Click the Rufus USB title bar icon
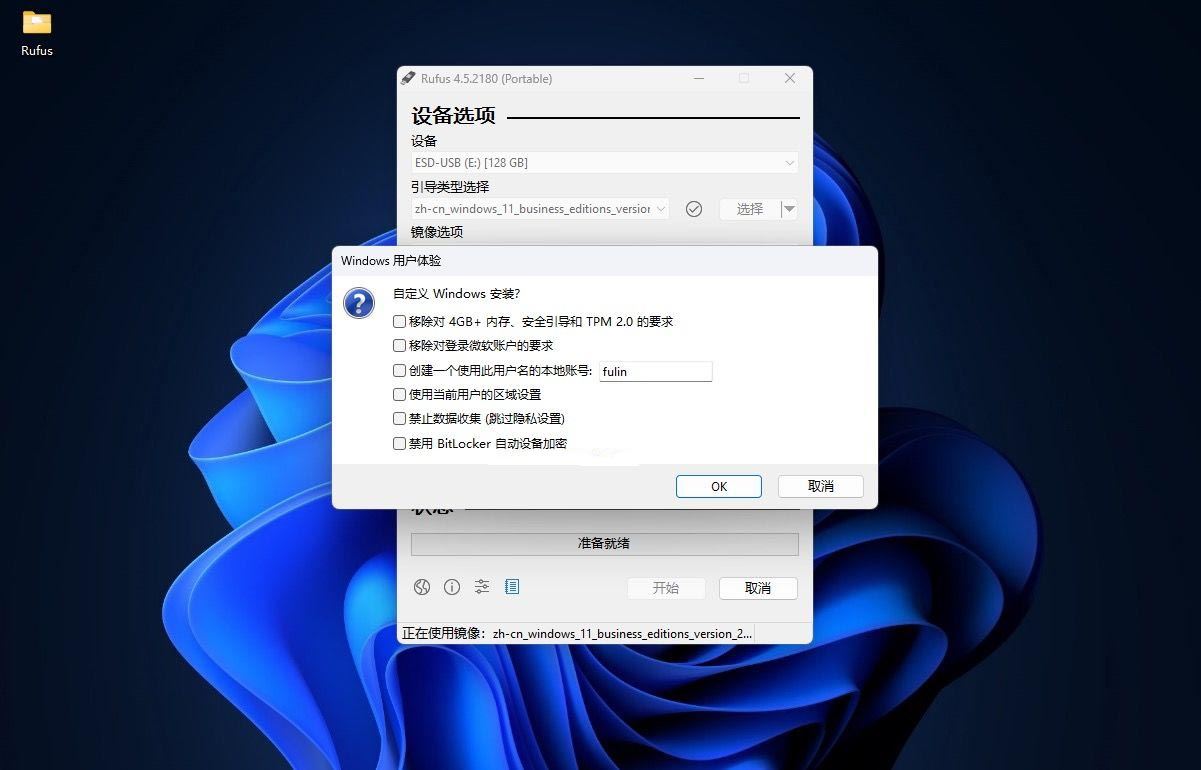Viewport: 1201px width, 770px height. pos(408,78)
